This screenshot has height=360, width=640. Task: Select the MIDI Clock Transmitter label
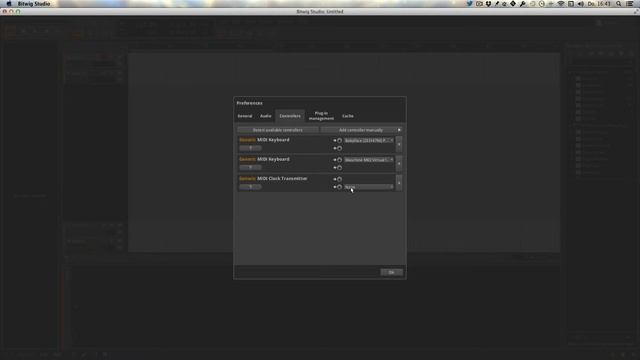tap(282, 178)
